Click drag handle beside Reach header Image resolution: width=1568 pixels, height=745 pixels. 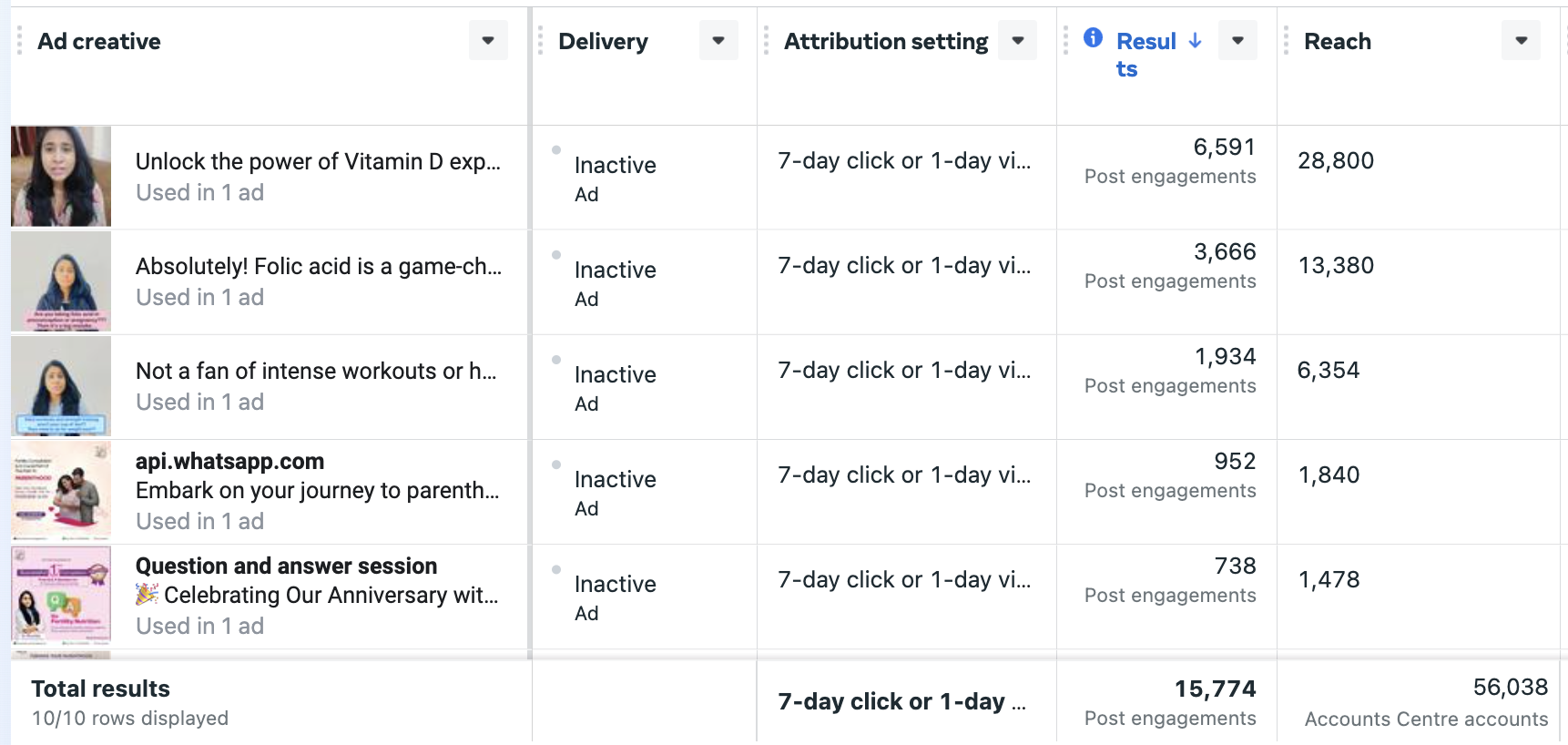point(1286,41)
